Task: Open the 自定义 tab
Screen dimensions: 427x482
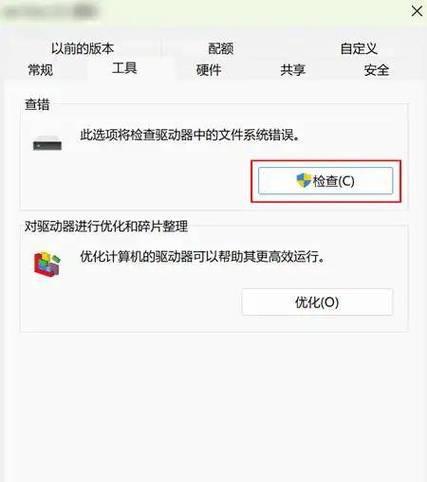Action: (359, 49)
